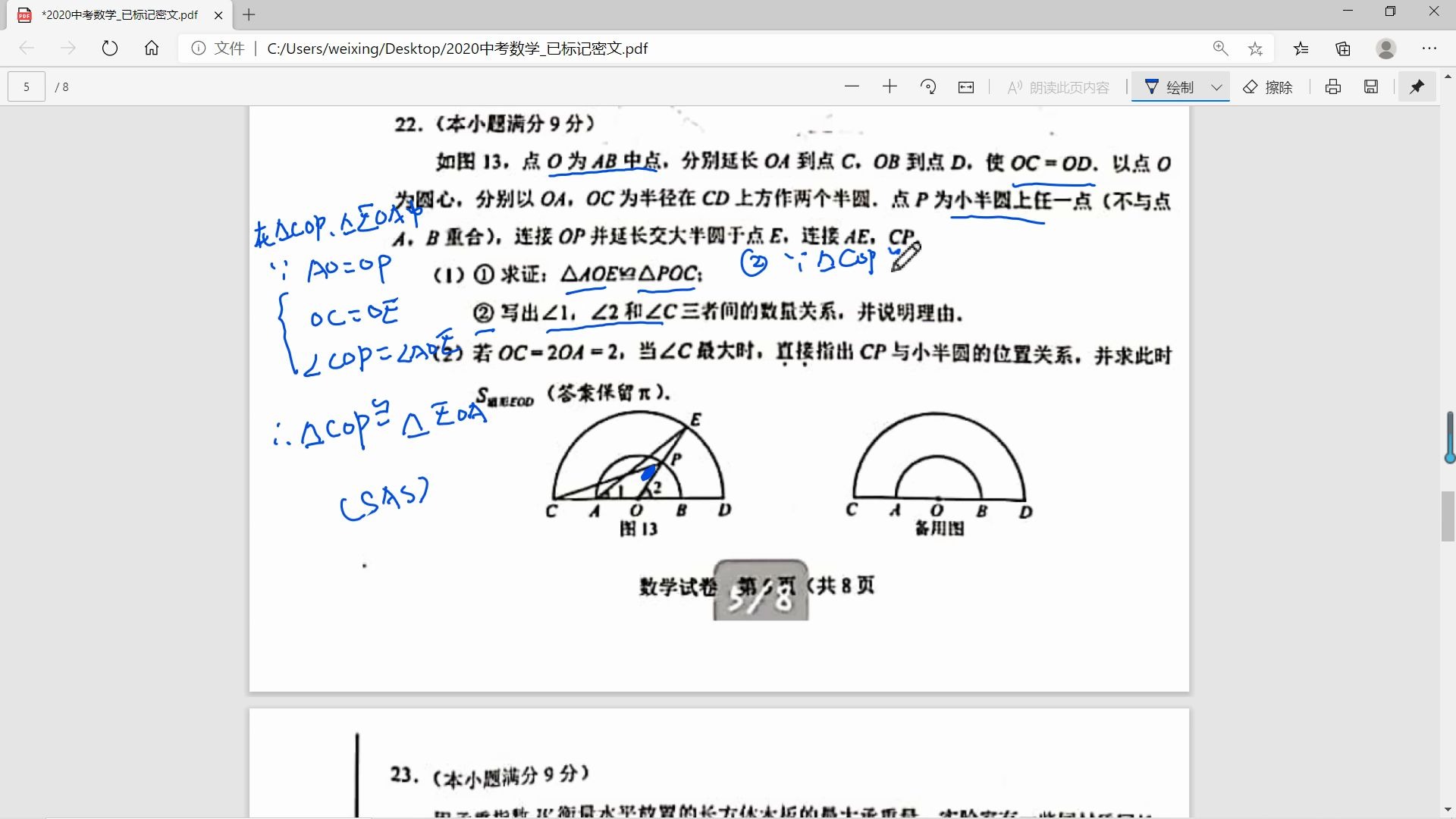Save the annotated PDF
1456x819 pixels.
click(x=1370, y=86)
